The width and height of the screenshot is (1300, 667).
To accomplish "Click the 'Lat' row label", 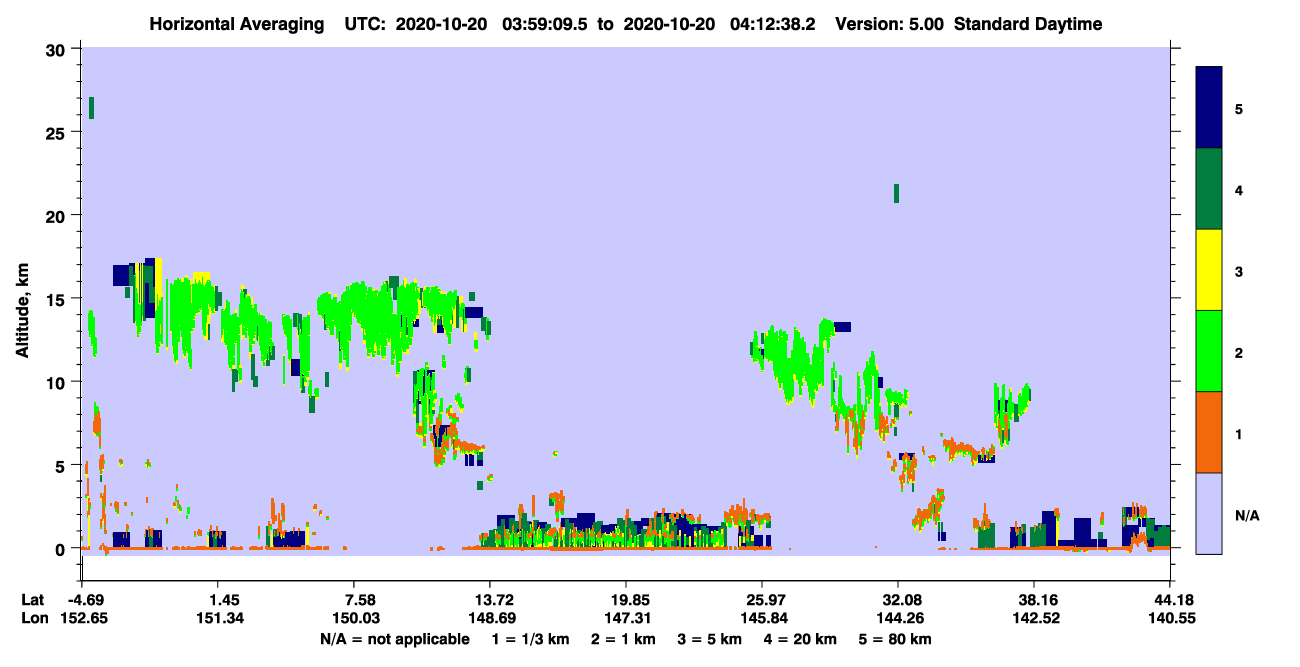I will point(33,600).
